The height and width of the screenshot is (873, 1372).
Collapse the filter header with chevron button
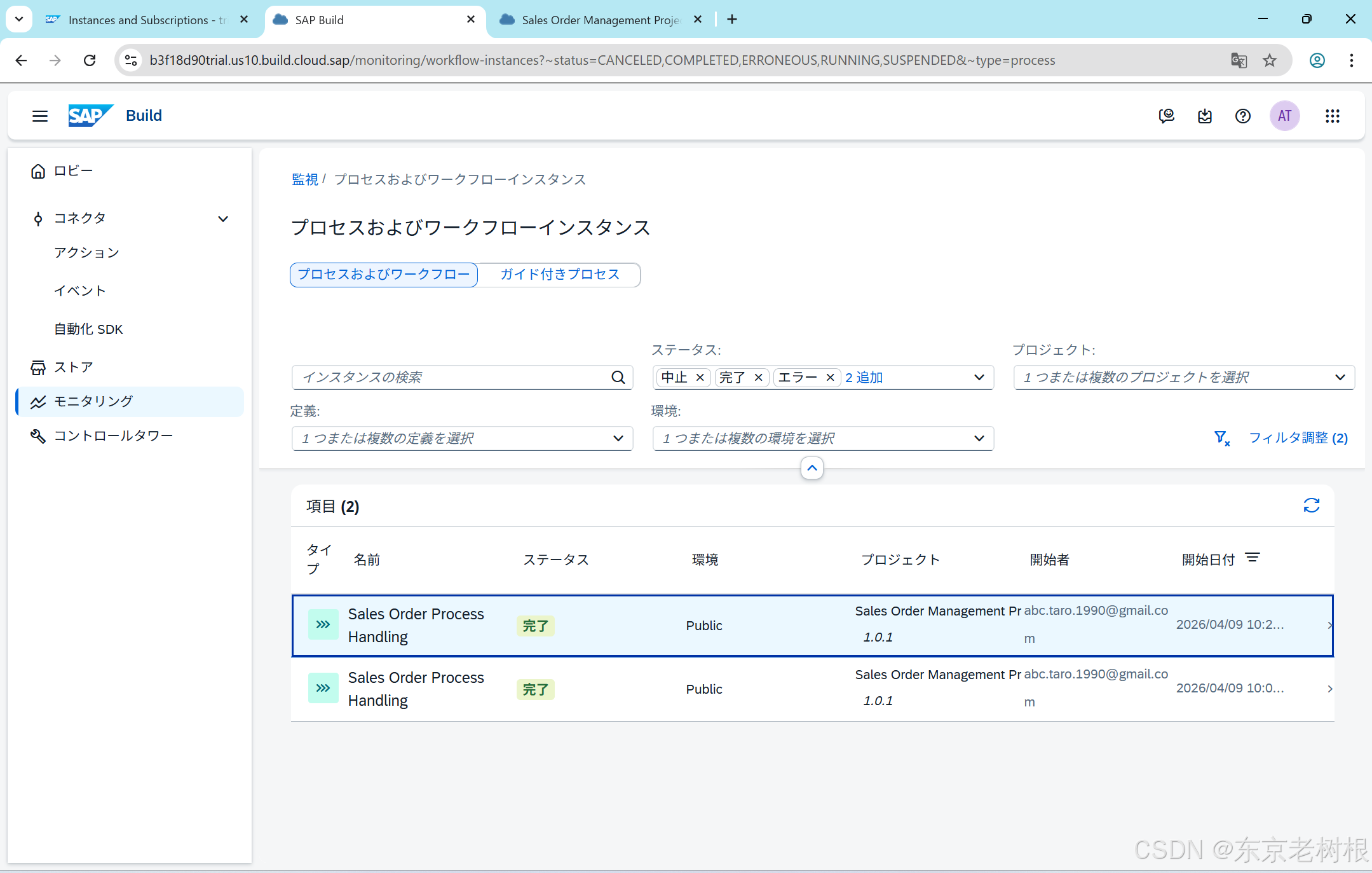[x=812, y=468]
